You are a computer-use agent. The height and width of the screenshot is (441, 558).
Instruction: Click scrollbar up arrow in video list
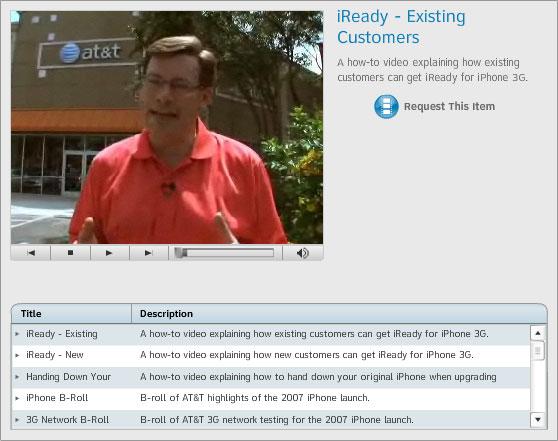click(538, 333)
